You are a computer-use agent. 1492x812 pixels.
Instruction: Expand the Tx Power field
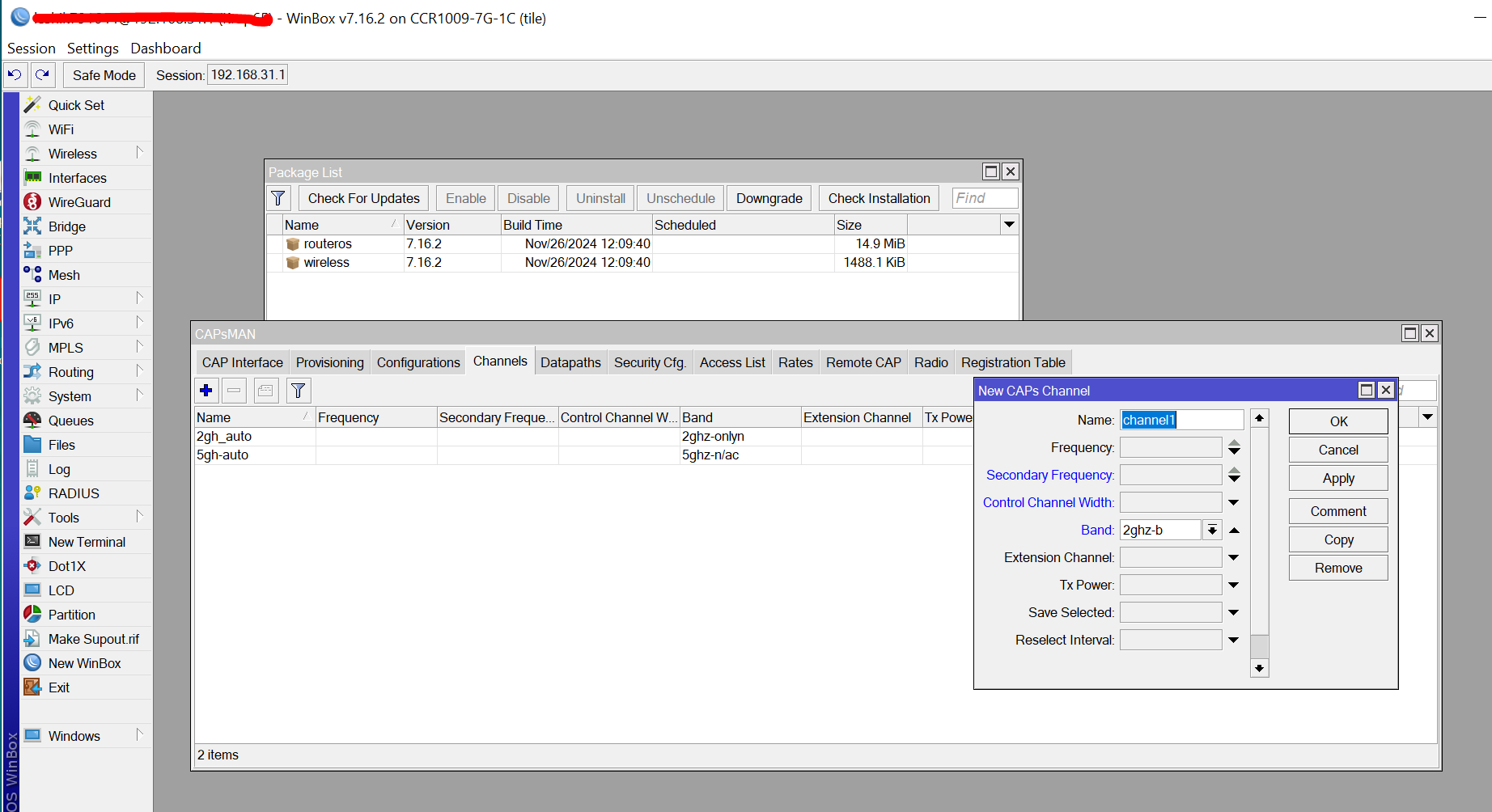(1234, 586)
